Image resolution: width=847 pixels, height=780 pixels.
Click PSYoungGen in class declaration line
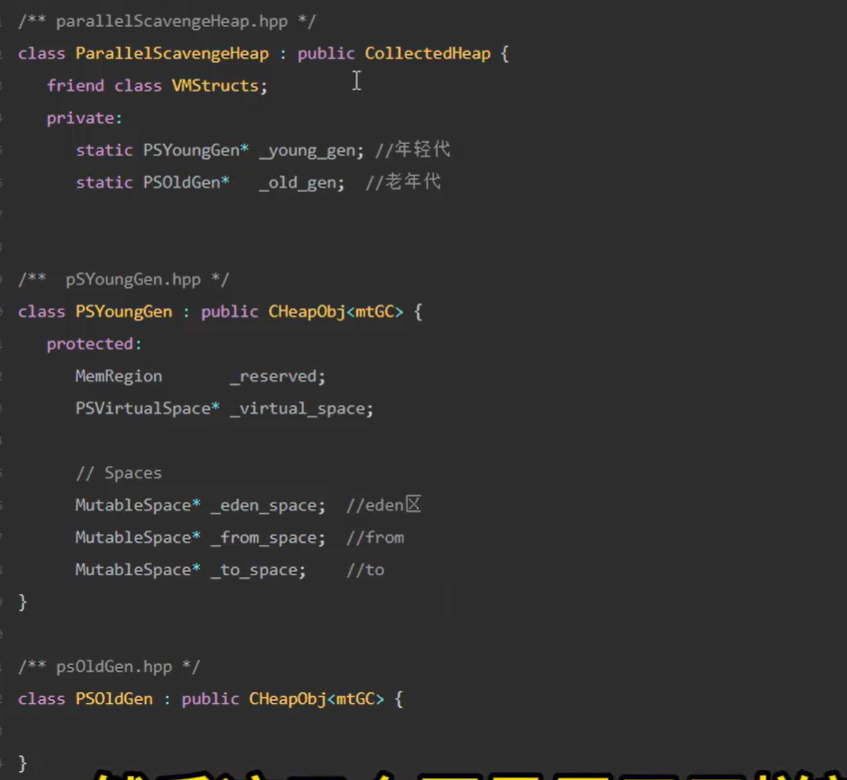pyautogui.click(x=124, y=311)
